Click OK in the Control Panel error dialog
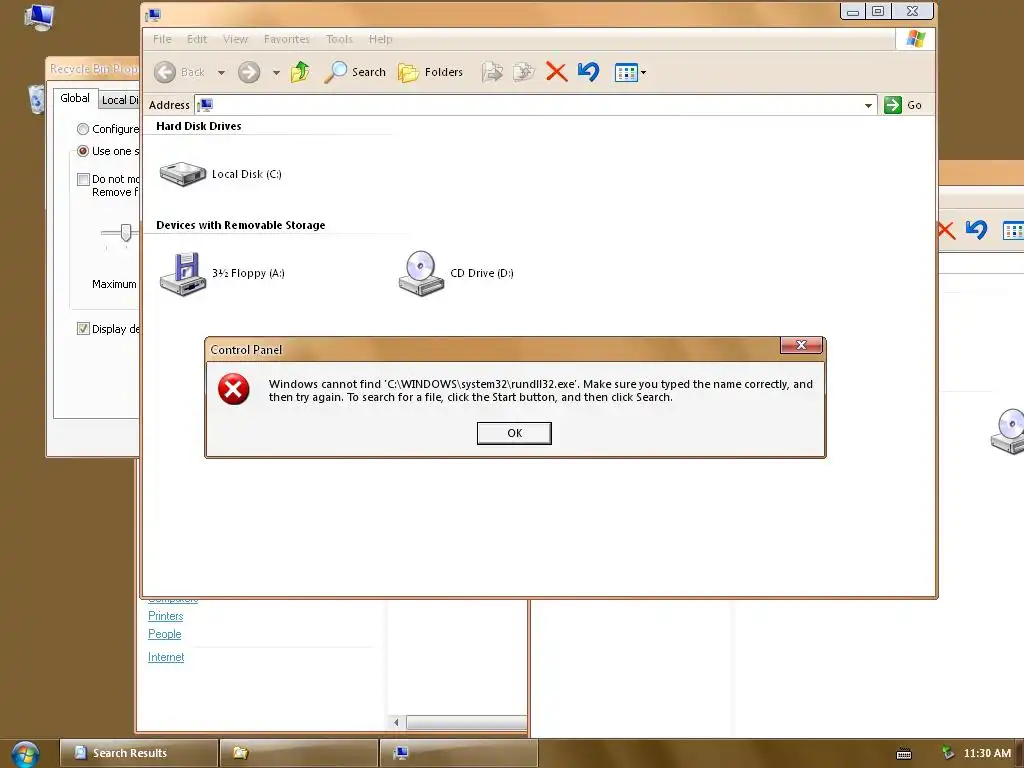Viewport: 1024px width, 768px height. coord(514,433)
